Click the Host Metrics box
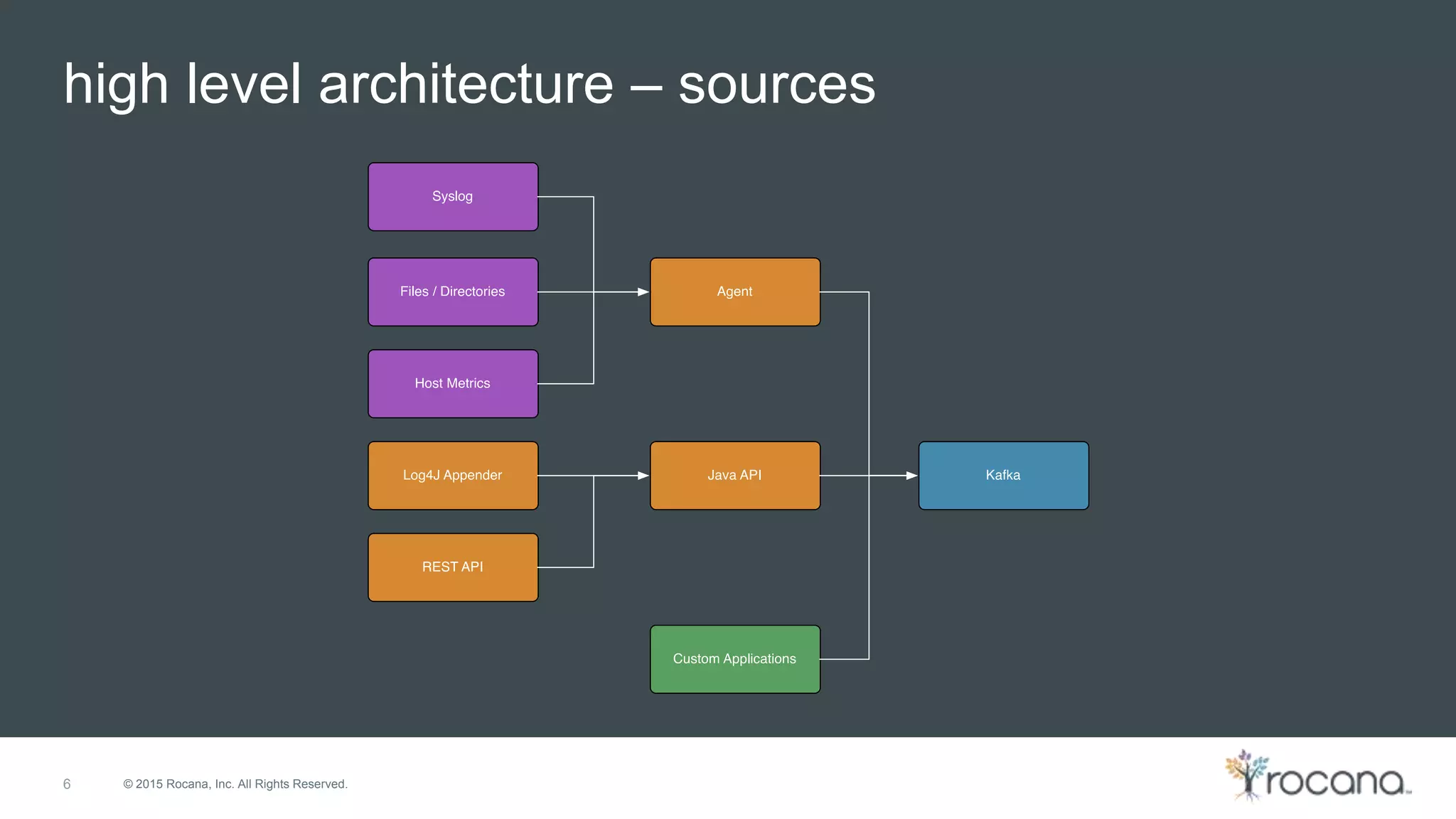The image size is (1456, 819). 453,384
